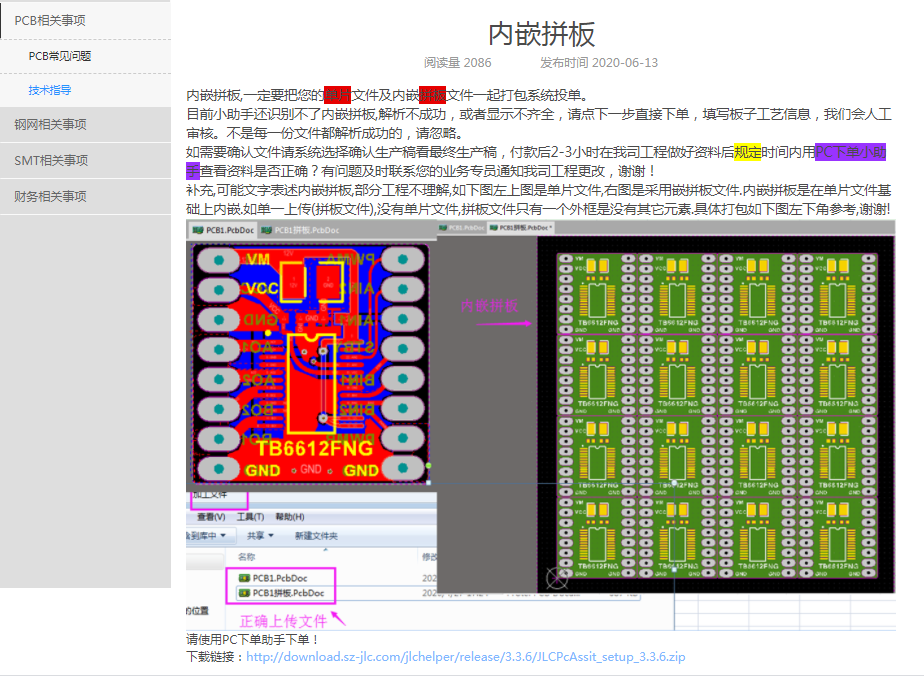This screenshot has width=924, height=677.
Task: Click the PCB1拼板.PcbDoc file icon in explorer
Action: point(243,593)
